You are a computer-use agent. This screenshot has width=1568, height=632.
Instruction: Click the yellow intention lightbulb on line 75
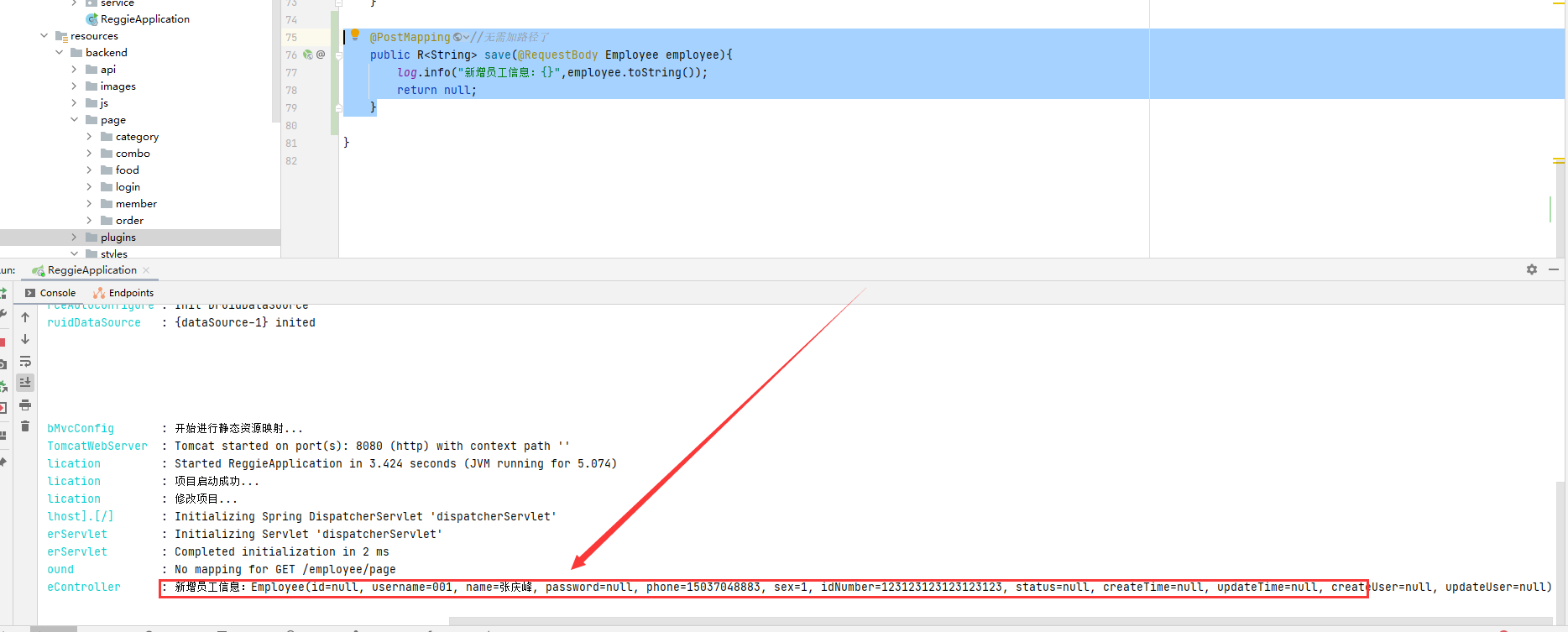pyautogui.click(x=355, y=35)
